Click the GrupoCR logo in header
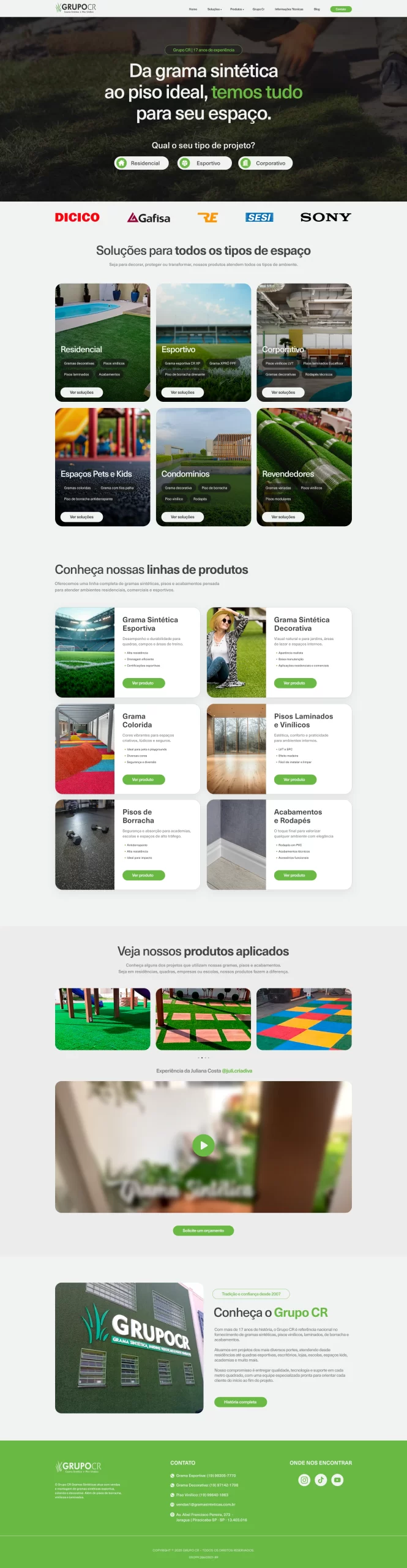 pos(75,8)
